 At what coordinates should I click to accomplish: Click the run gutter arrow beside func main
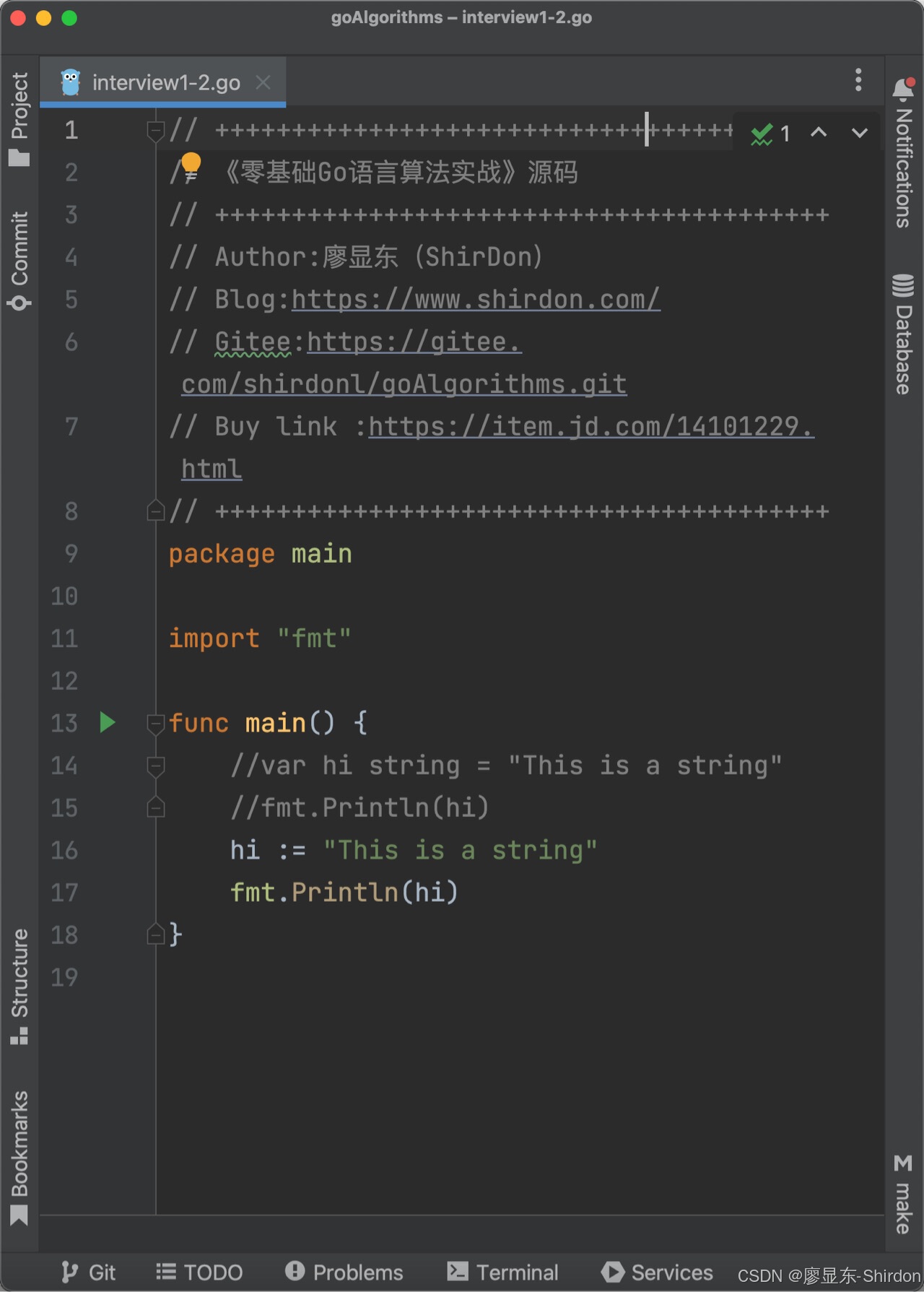(108, 722)
